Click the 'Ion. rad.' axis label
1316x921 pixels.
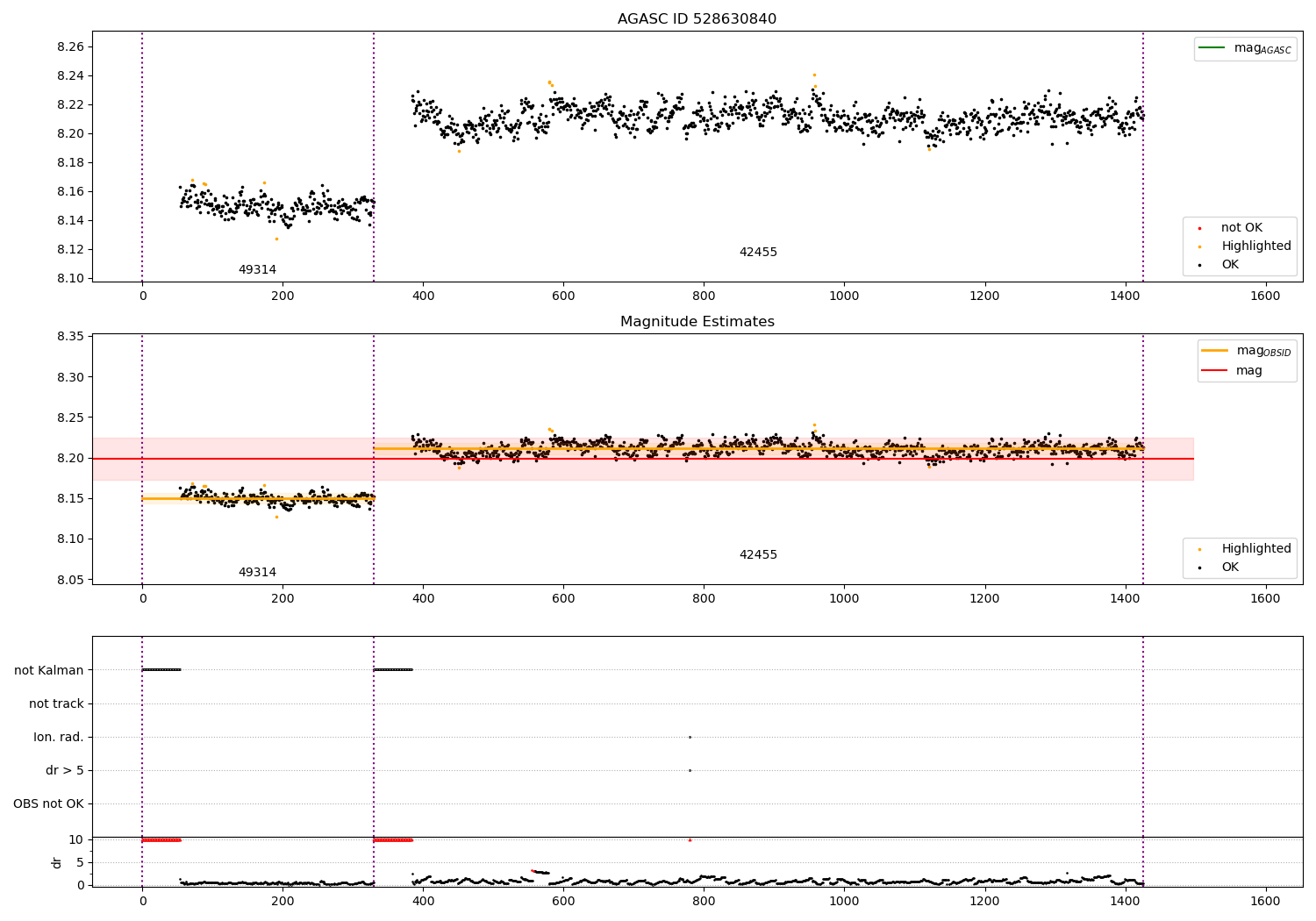(59, 738)
